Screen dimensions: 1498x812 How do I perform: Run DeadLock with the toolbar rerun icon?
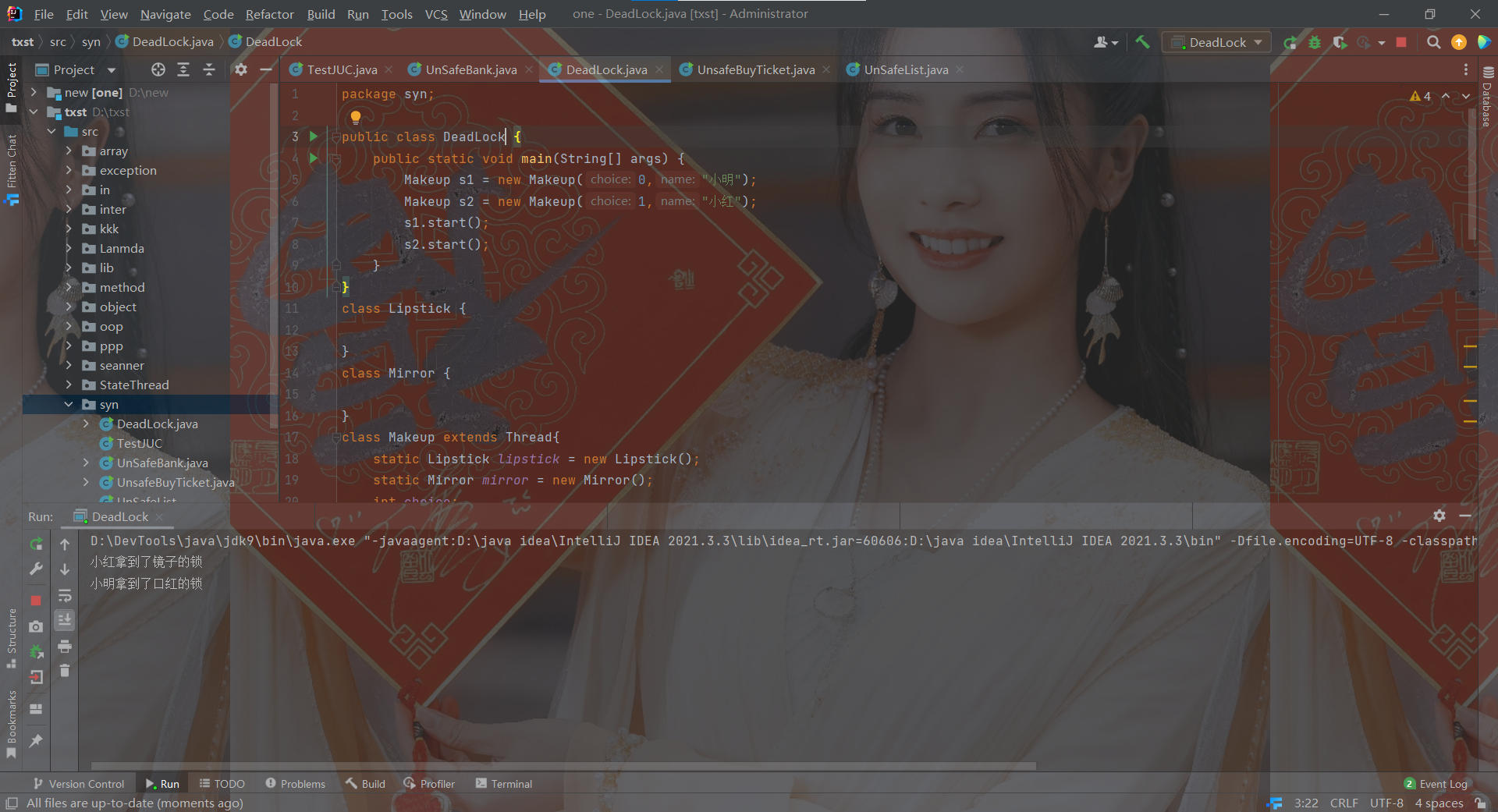pyautogui.click(x=1290, y=43)
